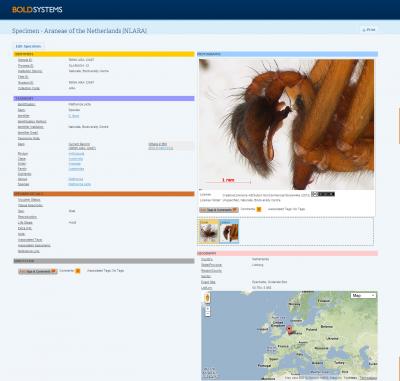Click comments icon in Annotations section
400x381 pixels.
click(x=78, y=271)
